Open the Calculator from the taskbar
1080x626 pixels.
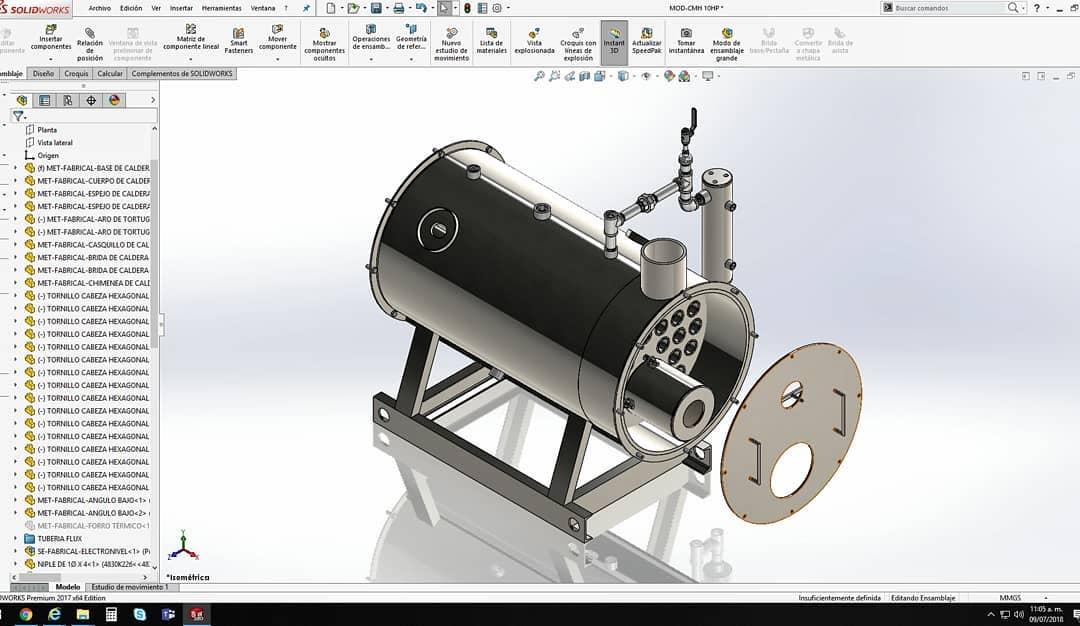(x=111, y=614)
